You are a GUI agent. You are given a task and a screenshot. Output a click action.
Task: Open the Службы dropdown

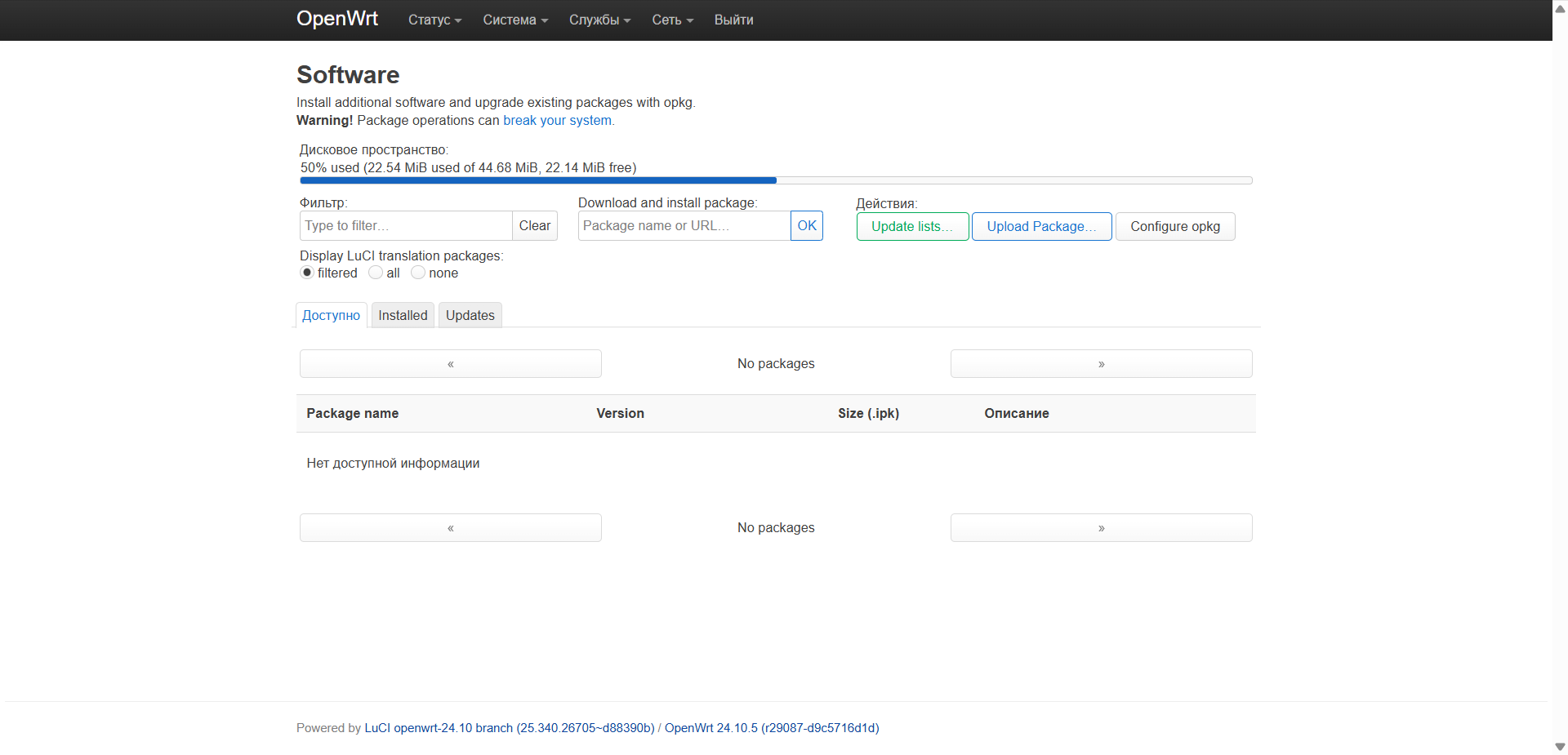pyautogui.click(x=599, y=20)
